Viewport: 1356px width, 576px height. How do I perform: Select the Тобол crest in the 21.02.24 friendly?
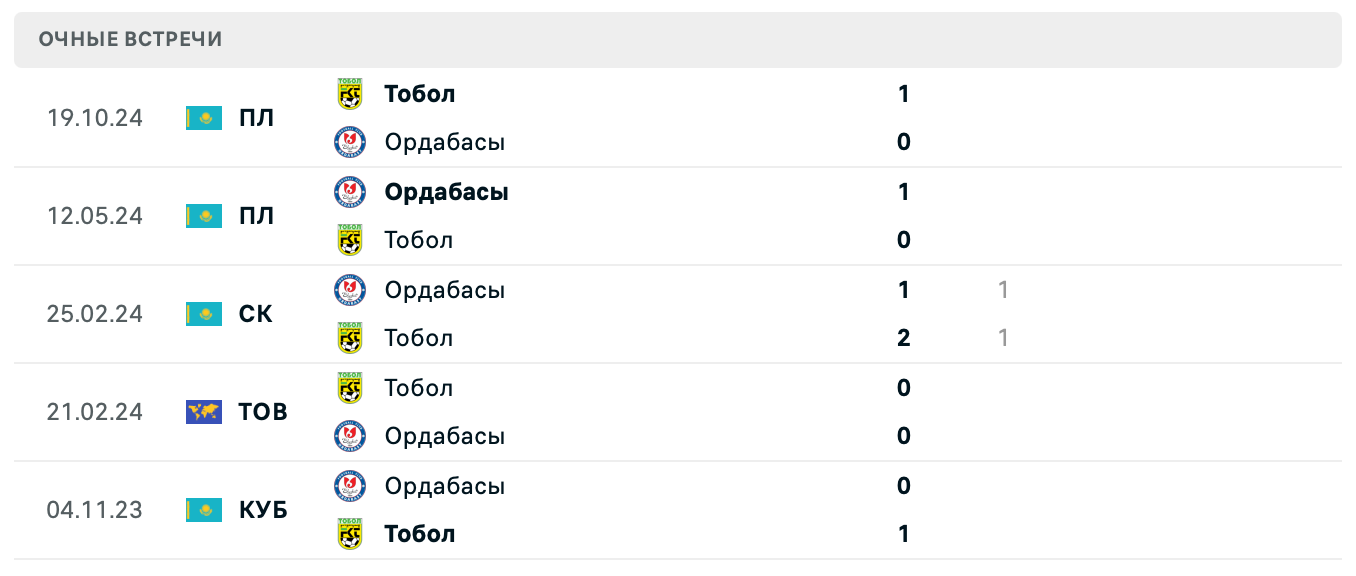click(351, 387)
